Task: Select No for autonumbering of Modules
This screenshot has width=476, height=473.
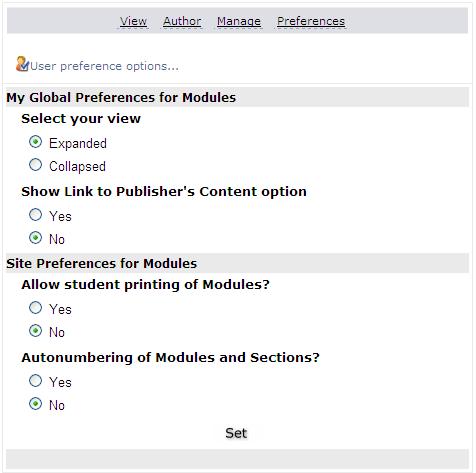Action: [35, 404]
